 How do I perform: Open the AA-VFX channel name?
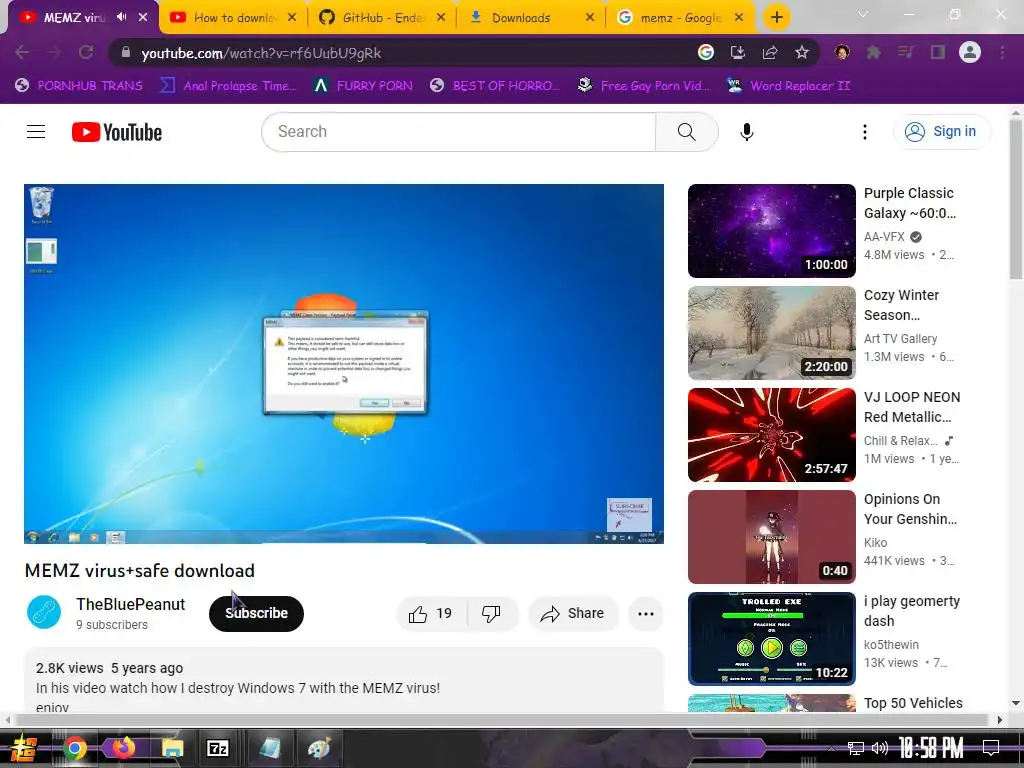(884, 237)
